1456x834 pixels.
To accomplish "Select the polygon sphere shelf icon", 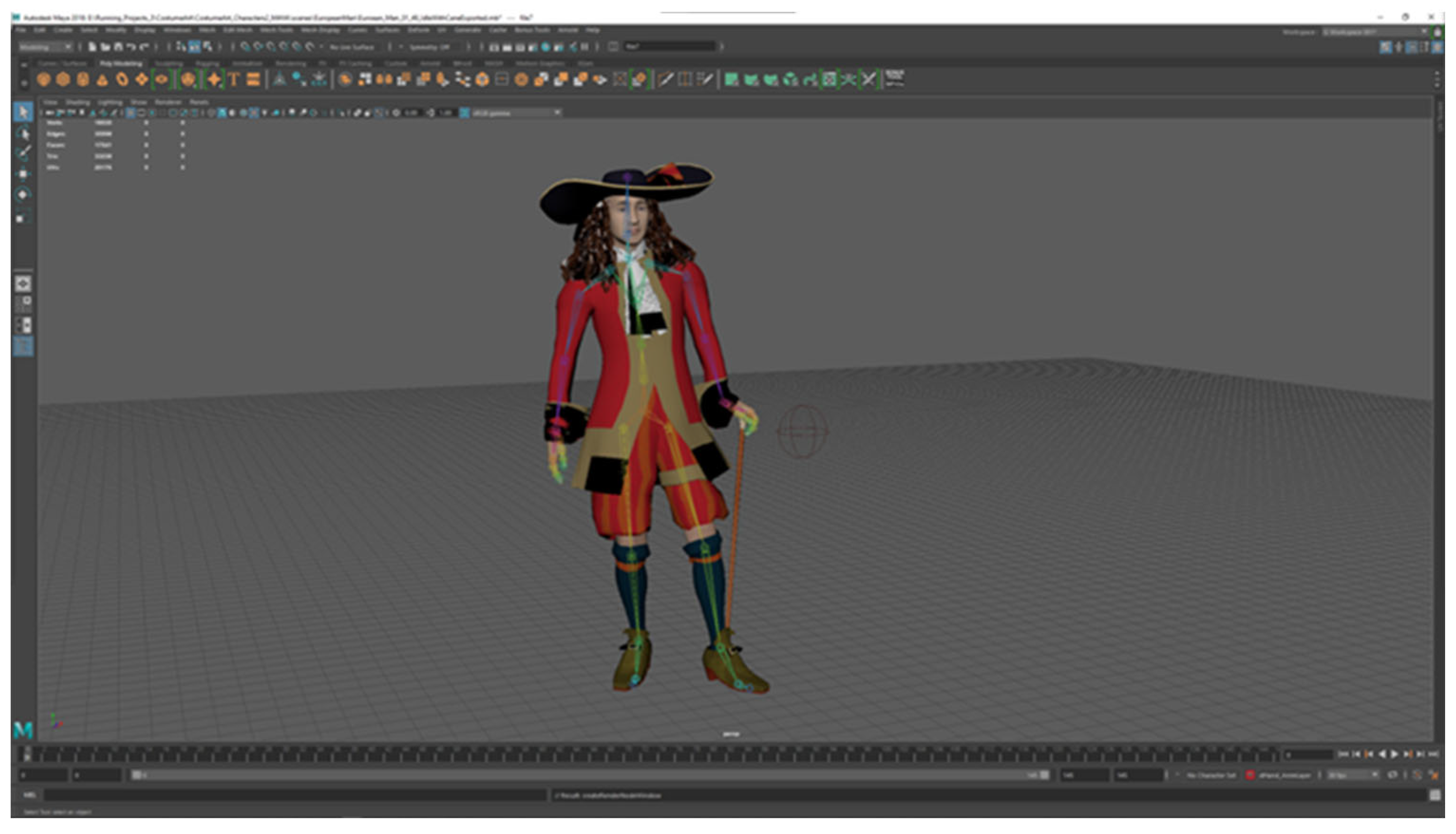I will (44, 80).
